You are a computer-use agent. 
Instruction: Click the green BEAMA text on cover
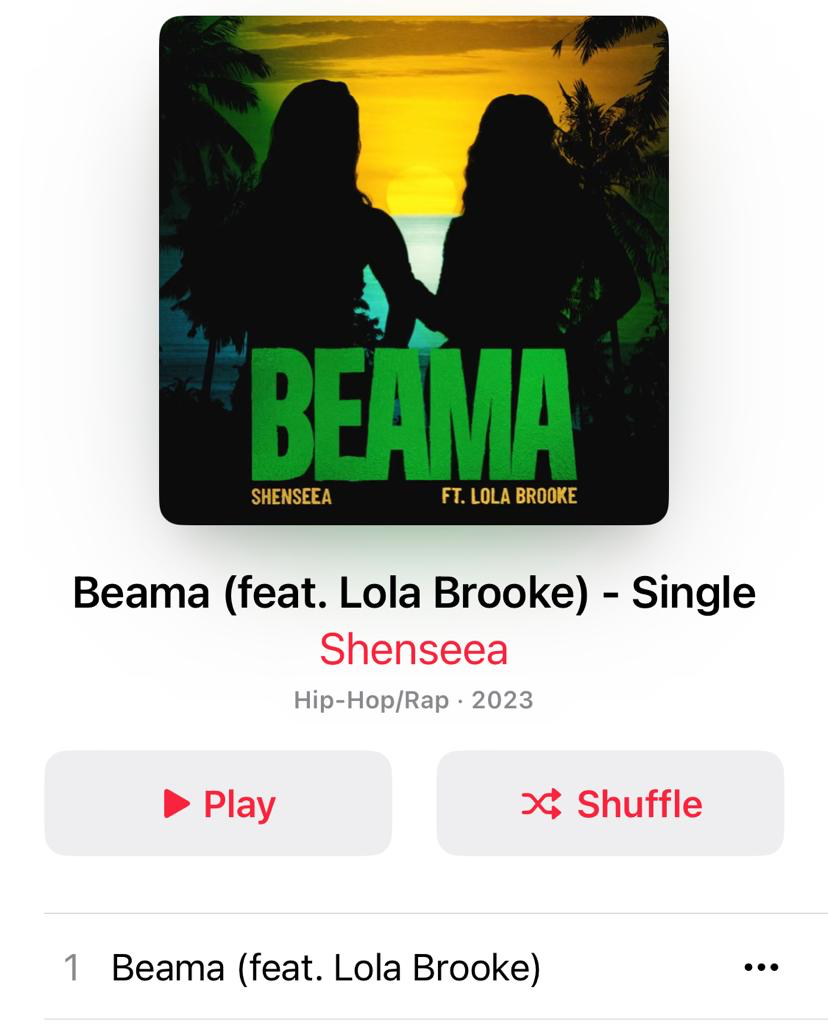tap(413, 413)
